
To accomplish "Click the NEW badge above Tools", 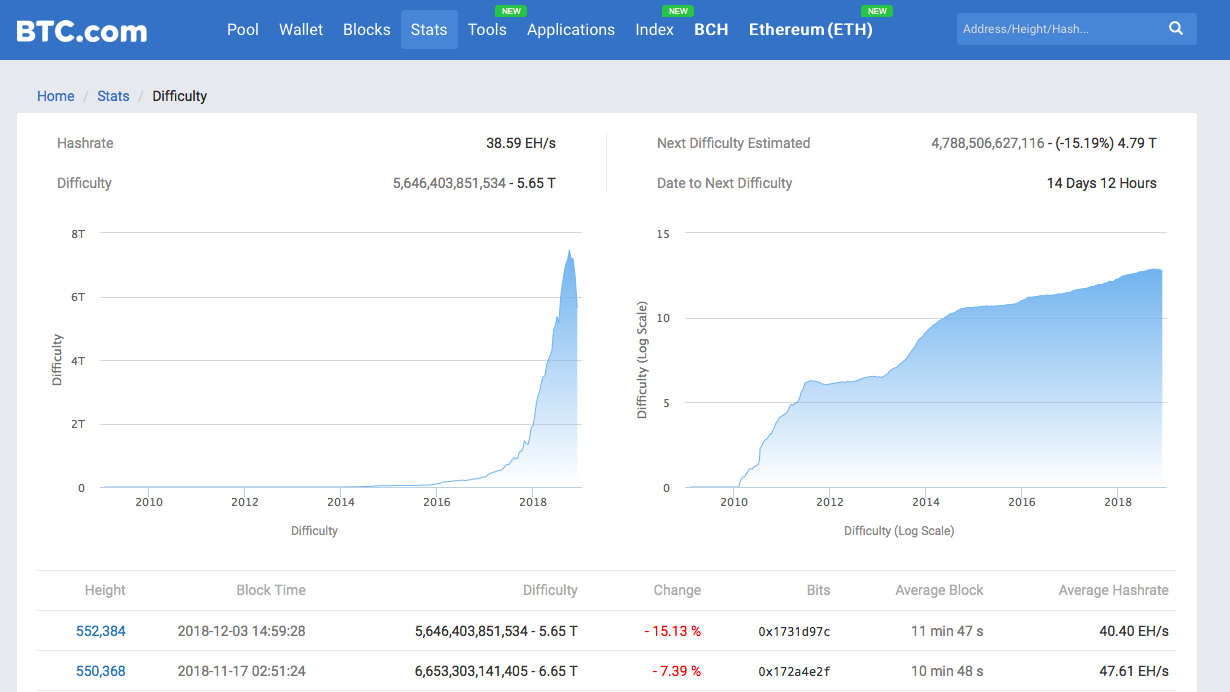I will [511, 11].
